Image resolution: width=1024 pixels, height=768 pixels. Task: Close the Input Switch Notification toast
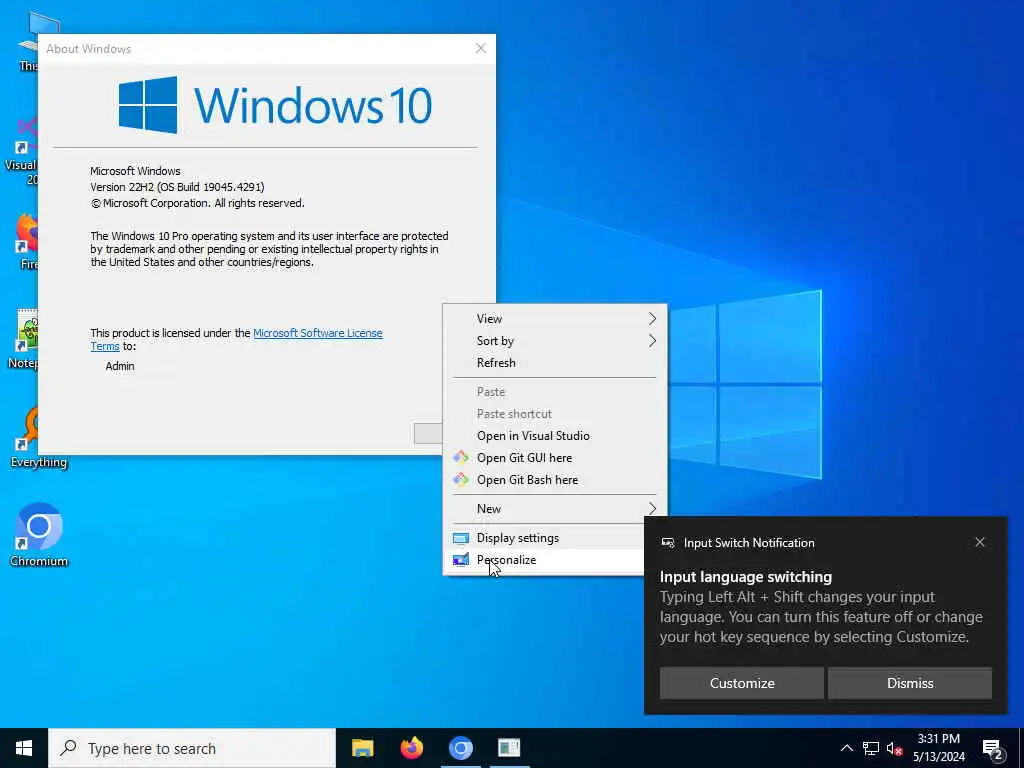pyautogui.click(x=980, y=542)
